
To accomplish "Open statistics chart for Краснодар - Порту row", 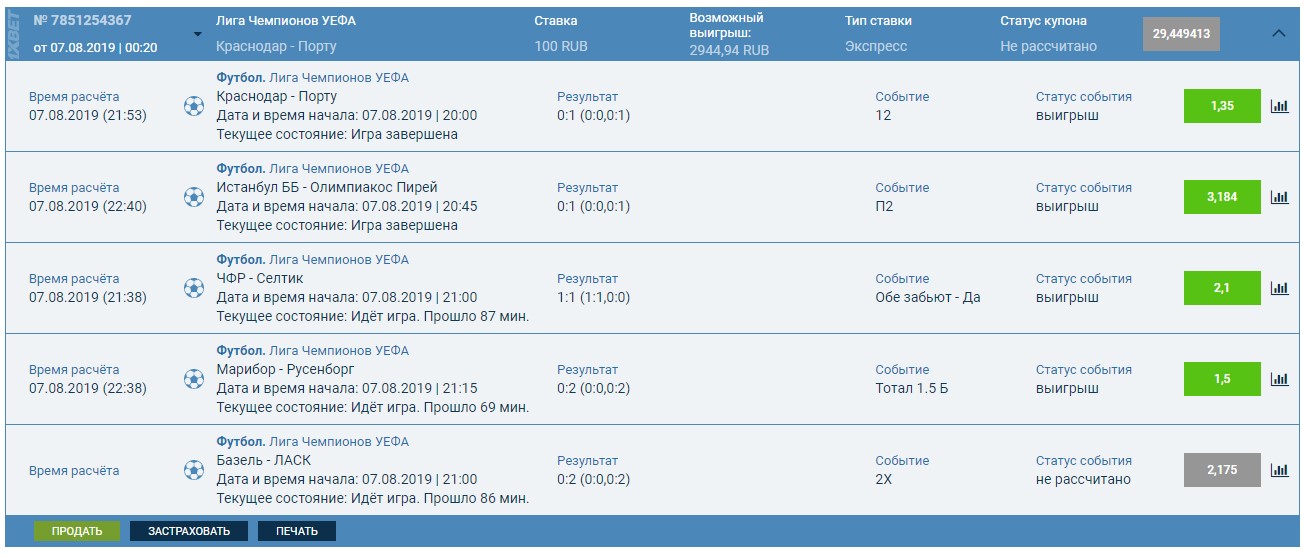I will [x=1279, y=106].
